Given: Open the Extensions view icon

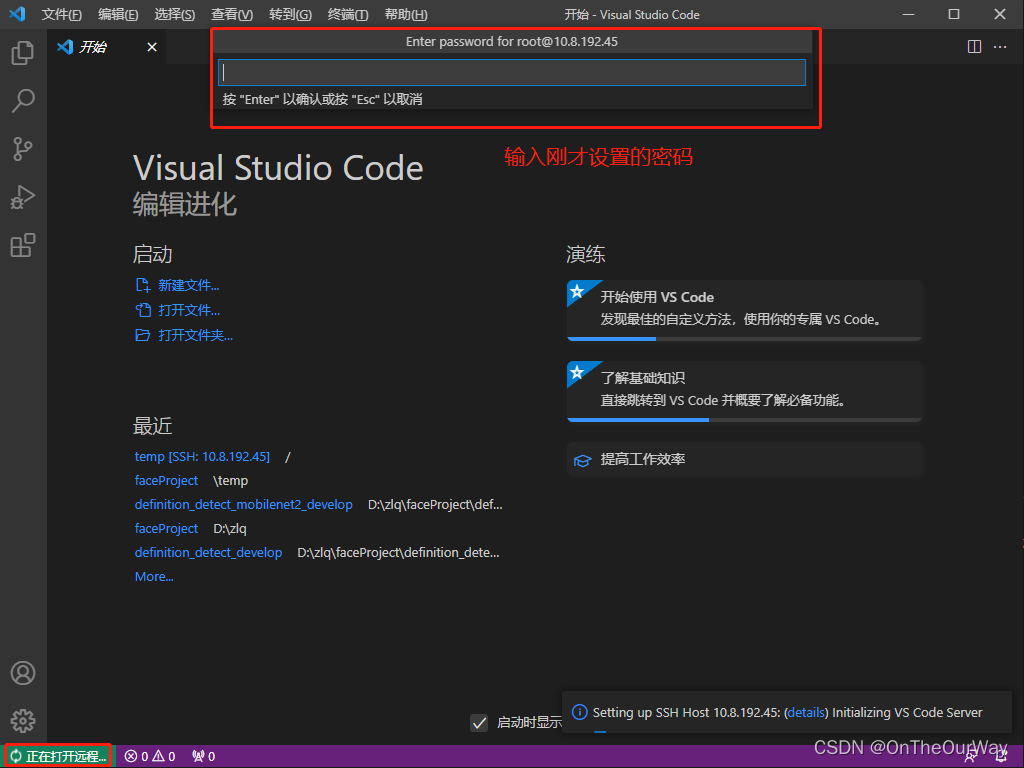Looking at the screenshot, I should (23, 245).
